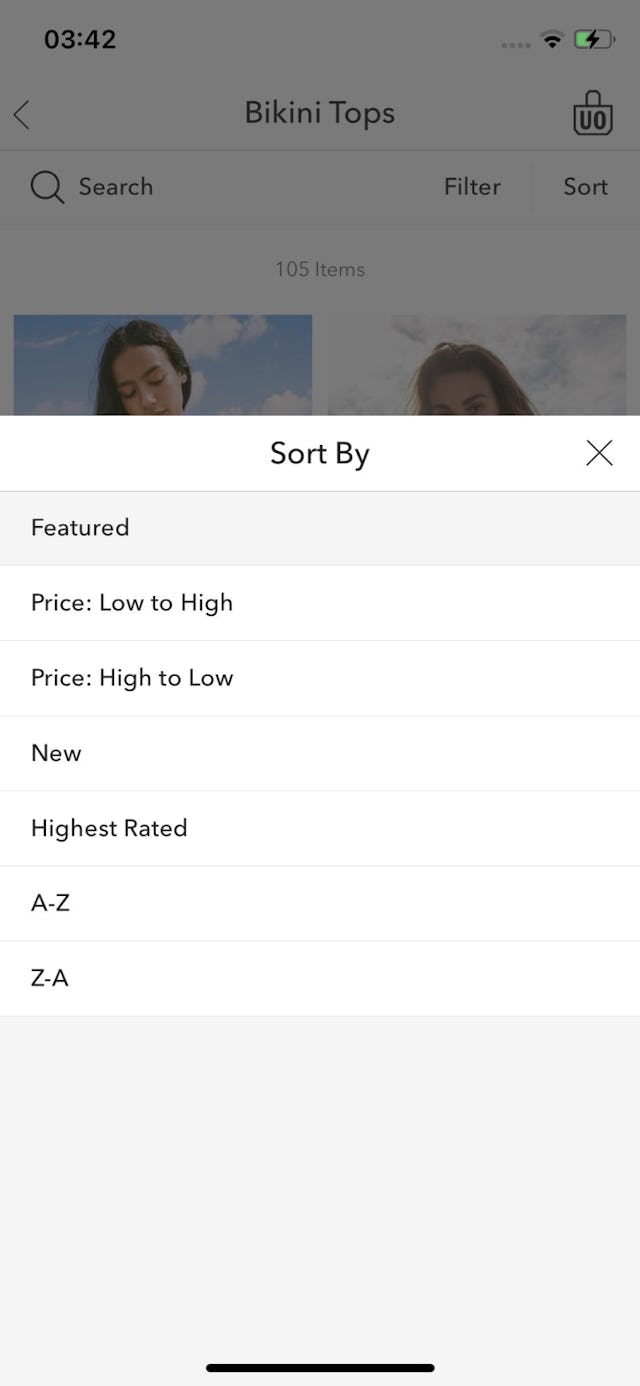Tap the X to dismiss Sort By
640x1386 pixels.
pos(598,453)
